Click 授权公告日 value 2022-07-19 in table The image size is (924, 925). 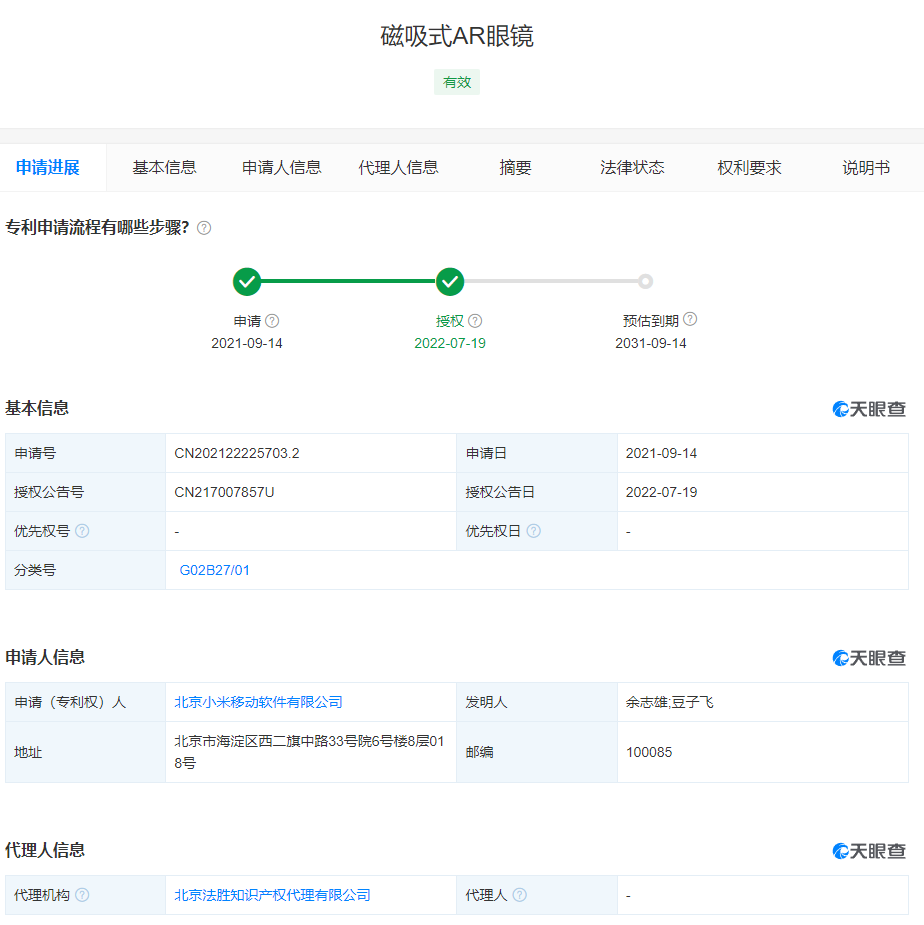coord(661,492)
